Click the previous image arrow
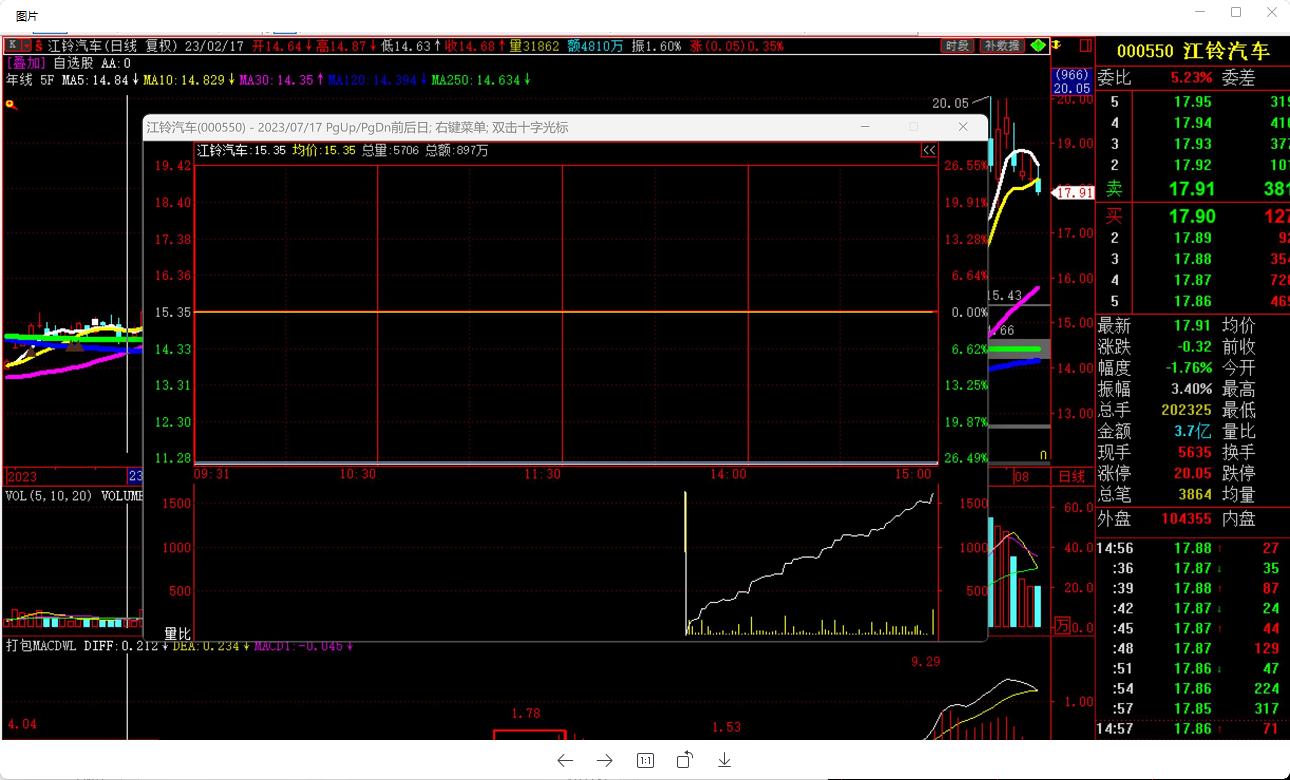Viewport: 1290px width, 780px height. click(565, 761)
